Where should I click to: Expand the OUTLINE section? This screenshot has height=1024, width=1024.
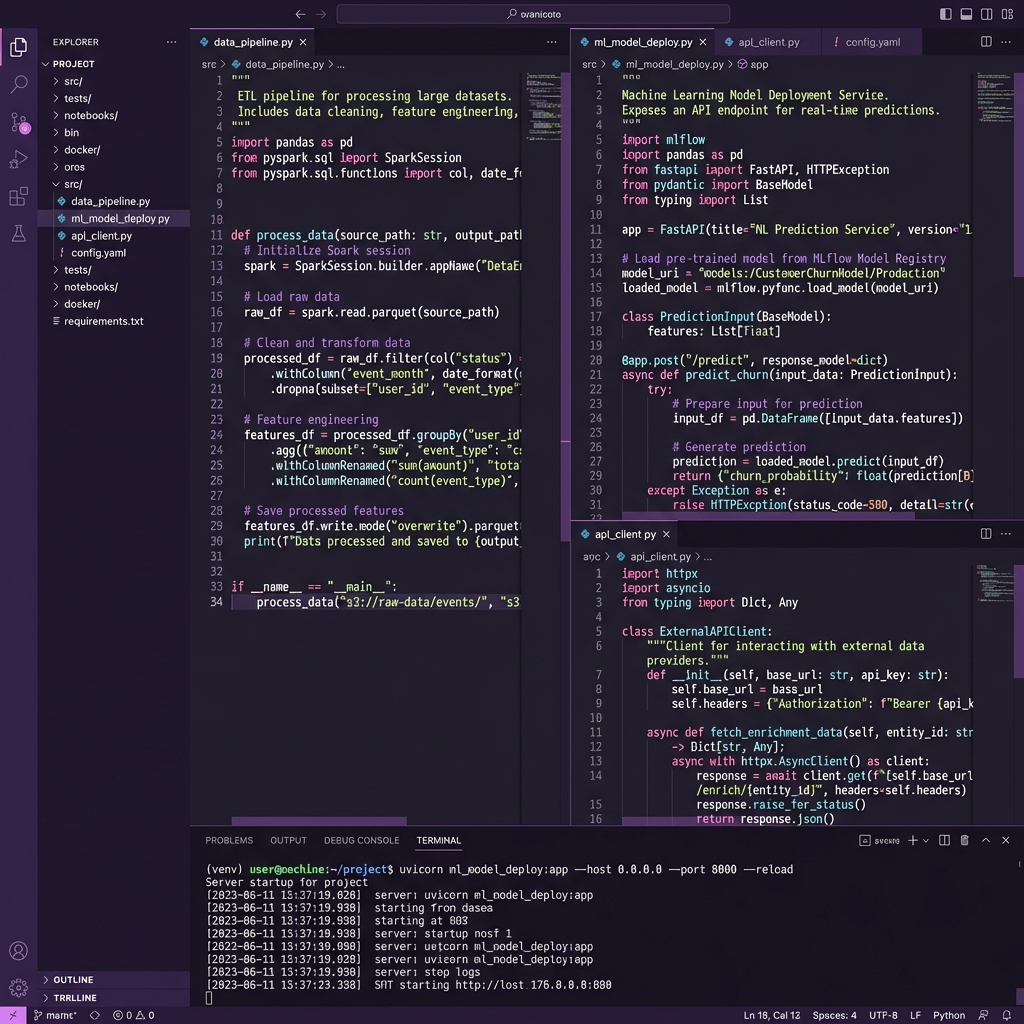[x=73, y=980]
